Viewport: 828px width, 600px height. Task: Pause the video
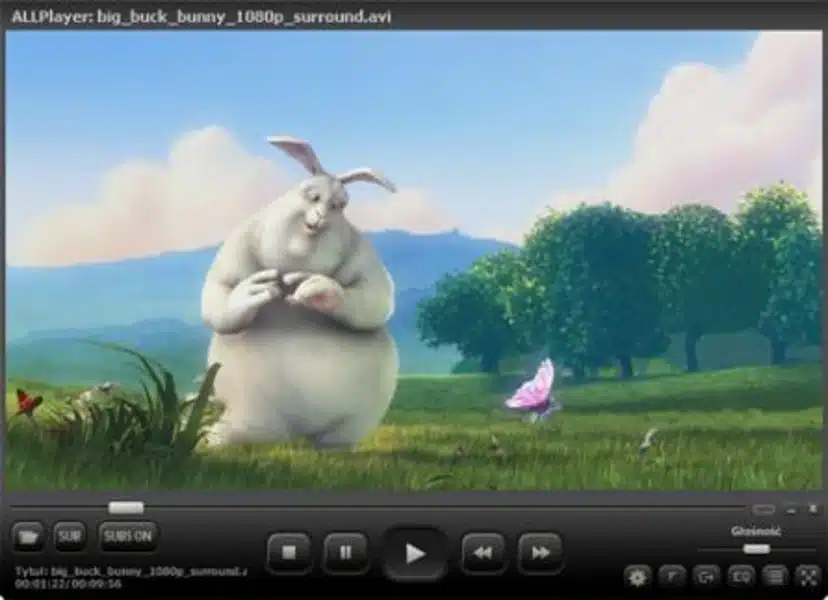(x=345, y=552)
